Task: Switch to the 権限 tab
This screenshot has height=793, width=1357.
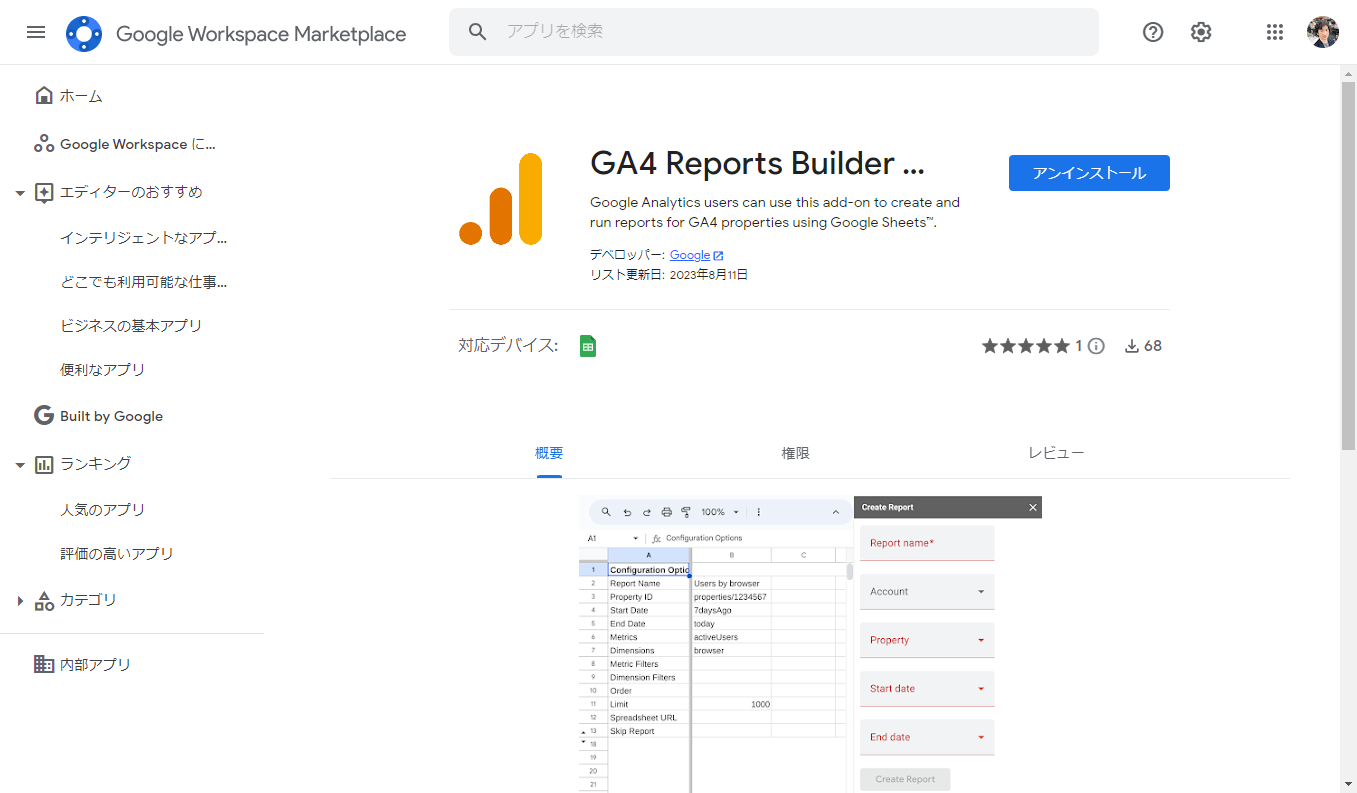Action: (795, 453)
